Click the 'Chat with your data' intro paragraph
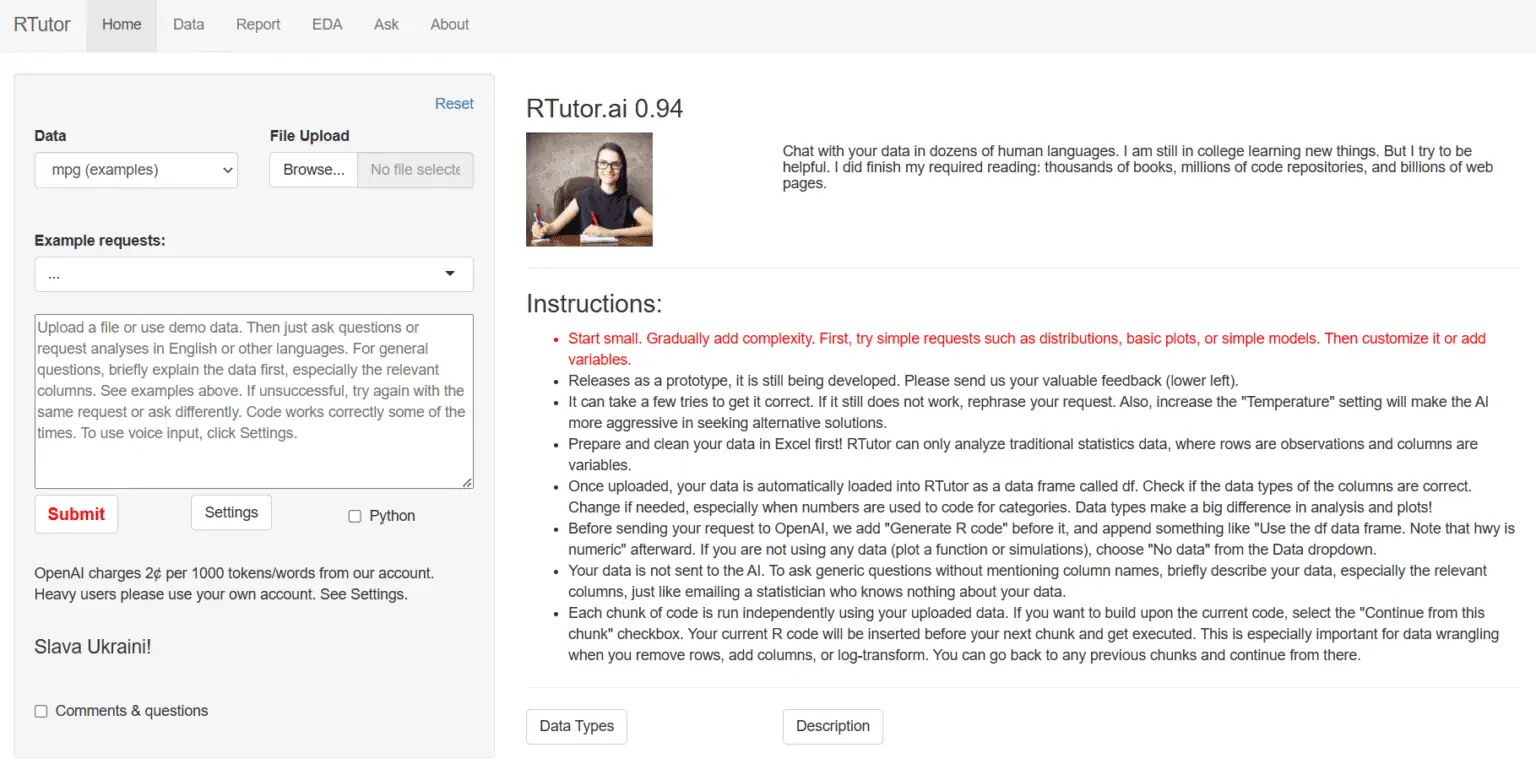This screenshot has height=775, width=1536. coord(1138,168)
